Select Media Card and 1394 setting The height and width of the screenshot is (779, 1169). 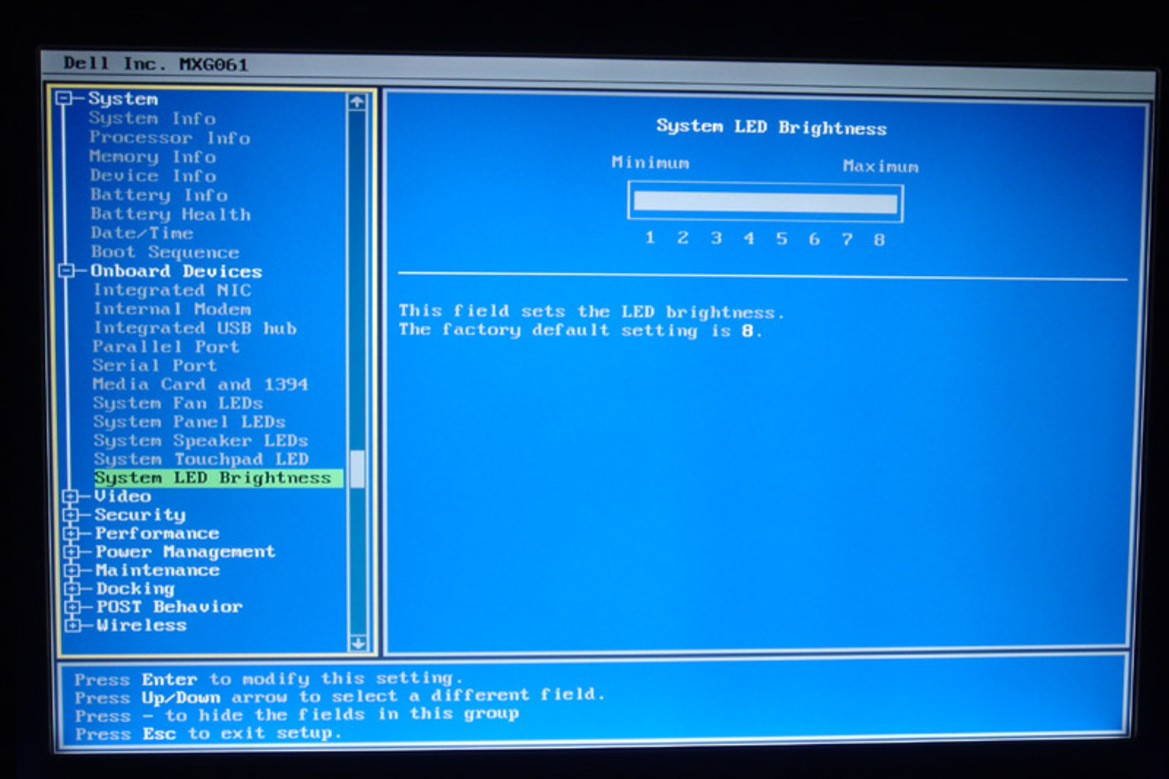pos(200,384)
